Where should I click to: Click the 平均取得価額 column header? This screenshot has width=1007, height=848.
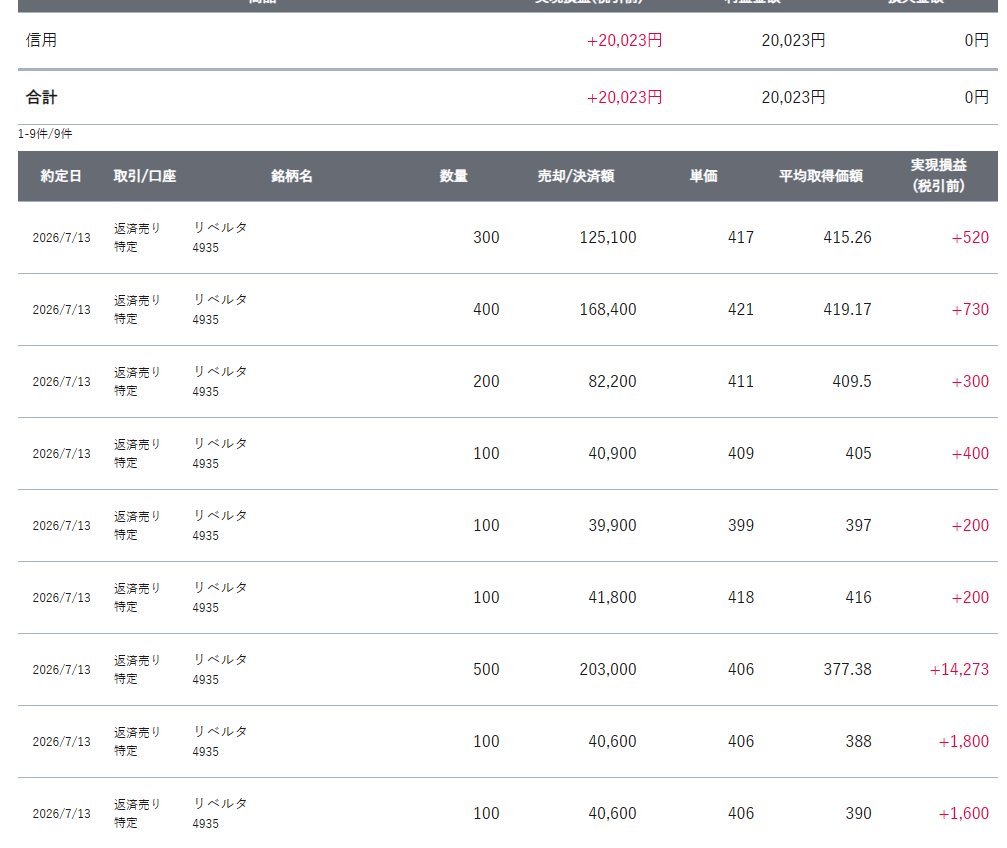[821, 176]
